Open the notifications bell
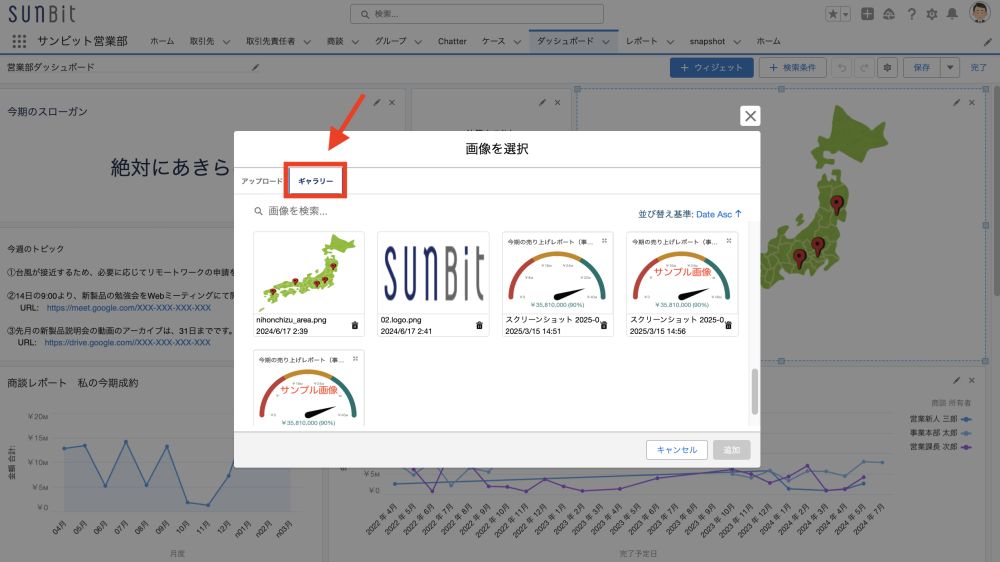 pos(952,13)
